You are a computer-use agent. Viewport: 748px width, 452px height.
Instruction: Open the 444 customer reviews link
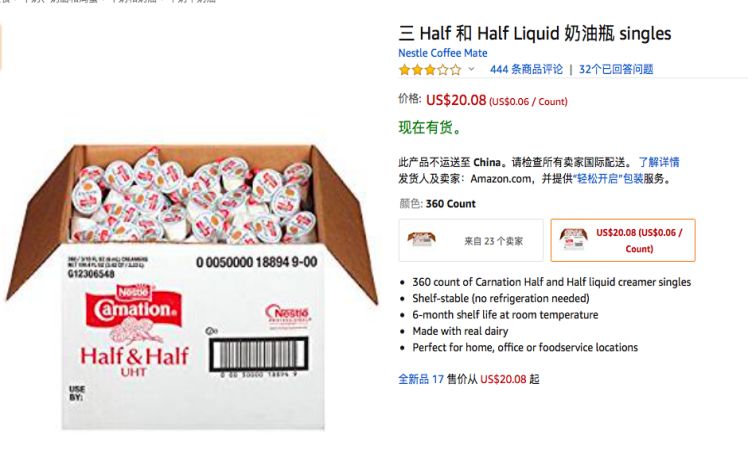coord(526,69)
